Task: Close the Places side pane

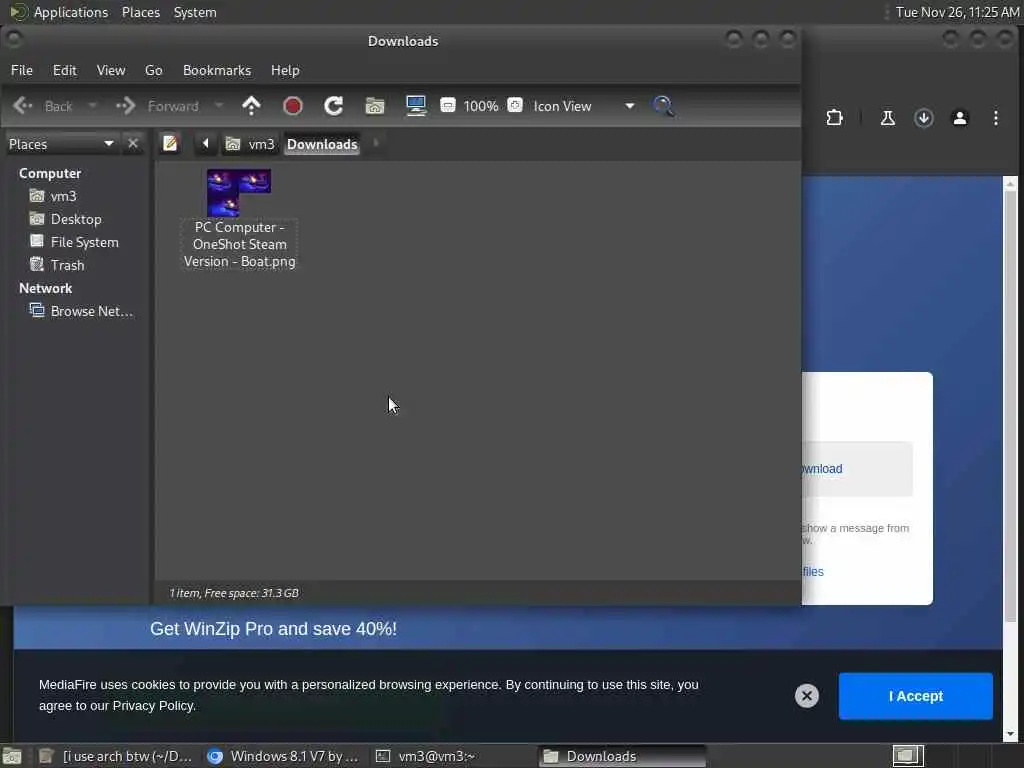Action: coord(133,144)
